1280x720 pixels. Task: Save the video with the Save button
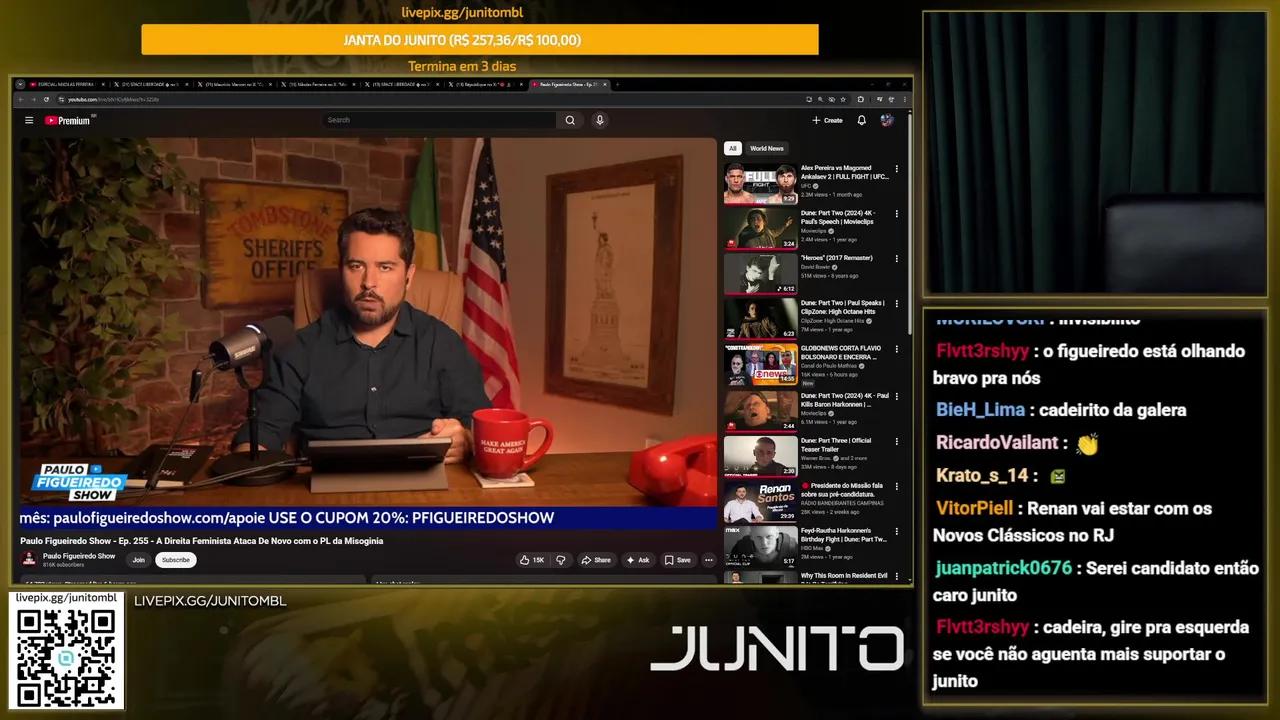click(678, 560)
